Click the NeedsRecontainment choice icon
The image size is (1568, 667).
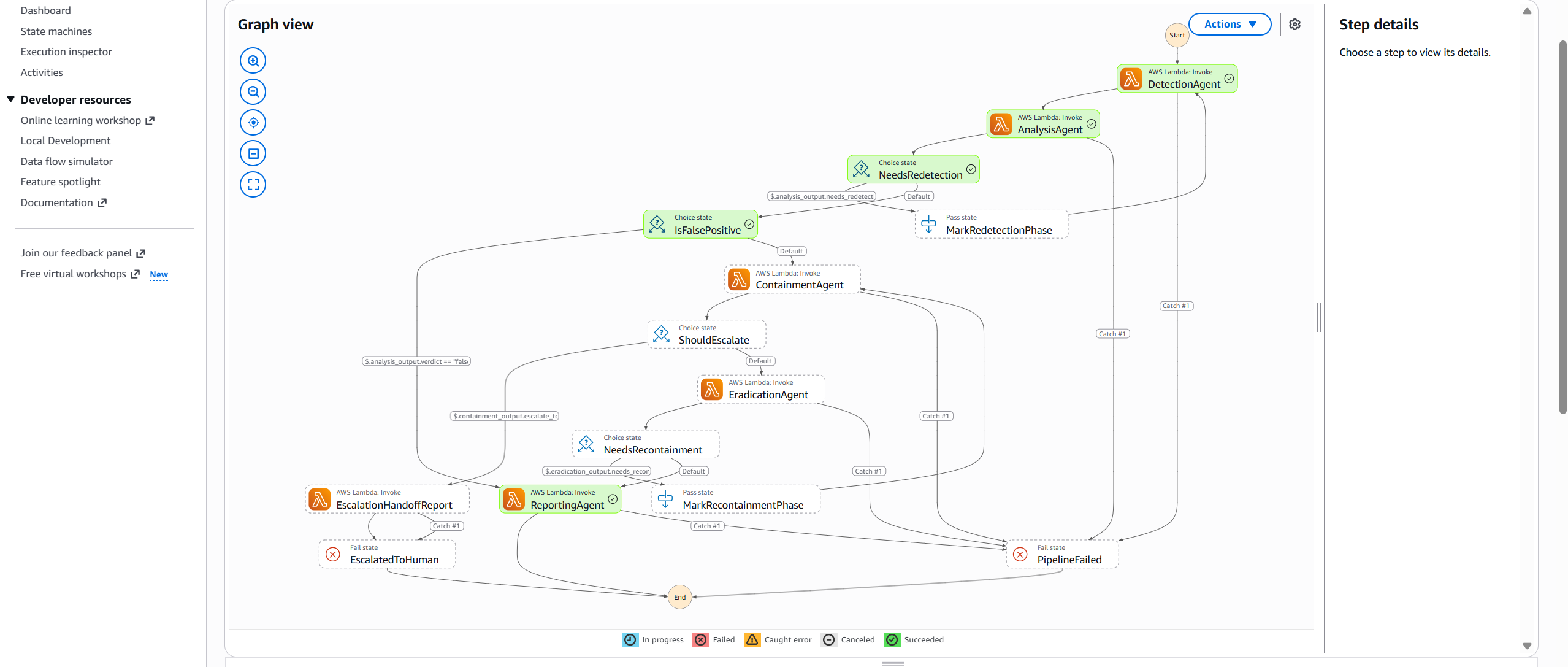pos(586,444)
